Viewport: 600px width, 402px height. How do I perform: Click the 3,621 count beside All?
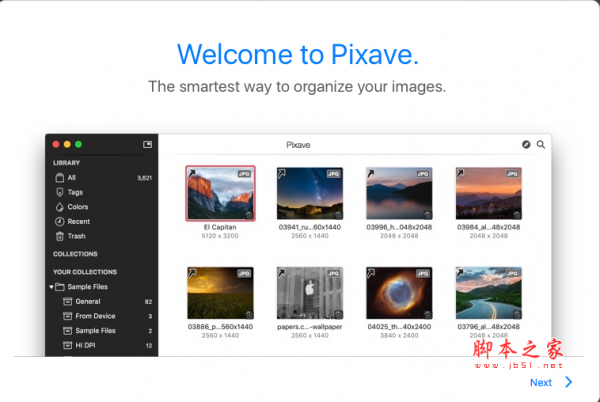pyautogui.click(x=145, y=178)
